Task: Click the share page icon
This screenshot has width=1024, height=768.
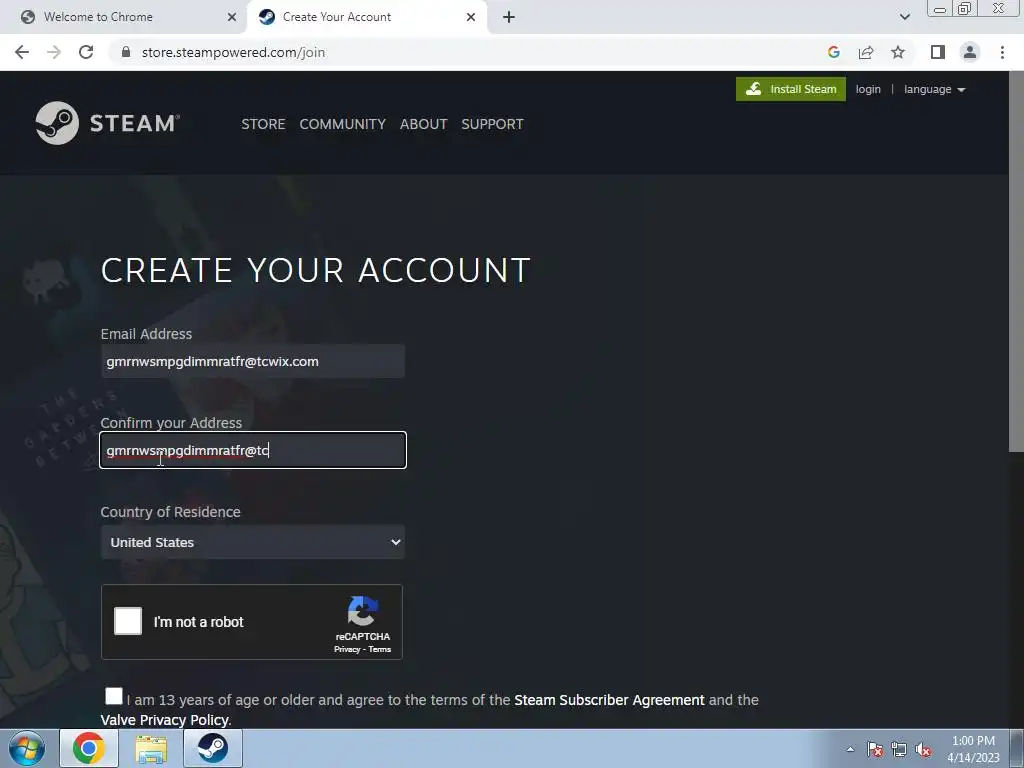Action: [x=866, y=52]
